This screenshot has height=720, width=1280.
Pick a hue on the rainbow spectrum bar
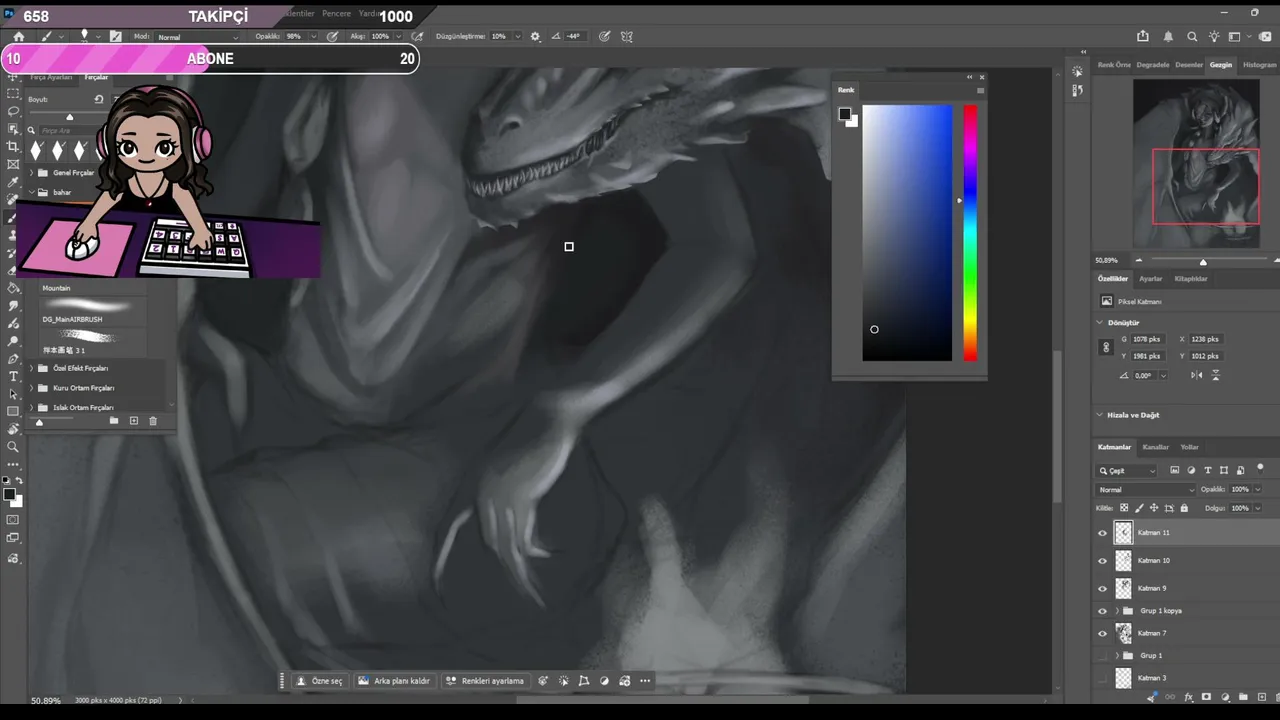[x=970, y=232]
